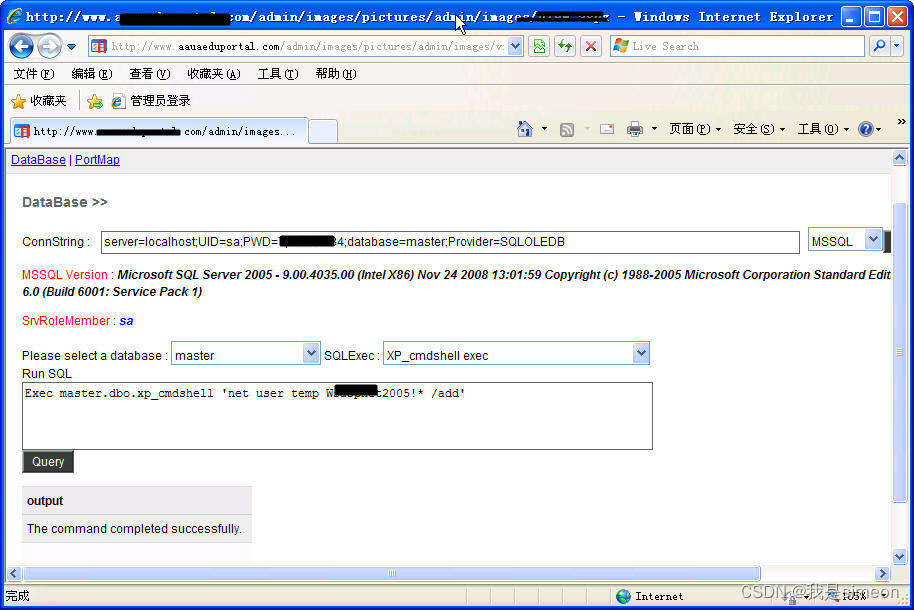This screenshot has height=610, width=914.
Task: Click the vertical scrollbar down arrow
Action: (x=899, y=556)
